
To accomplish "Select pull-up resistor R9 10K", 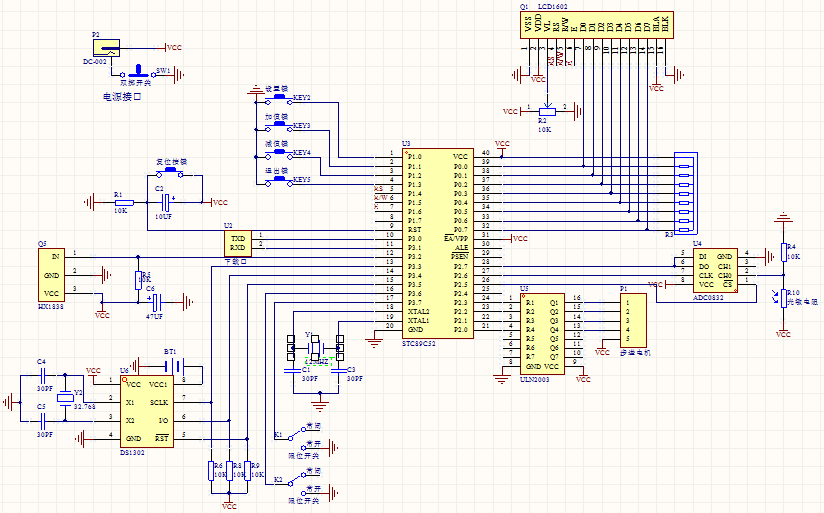I will coord(248,470).
